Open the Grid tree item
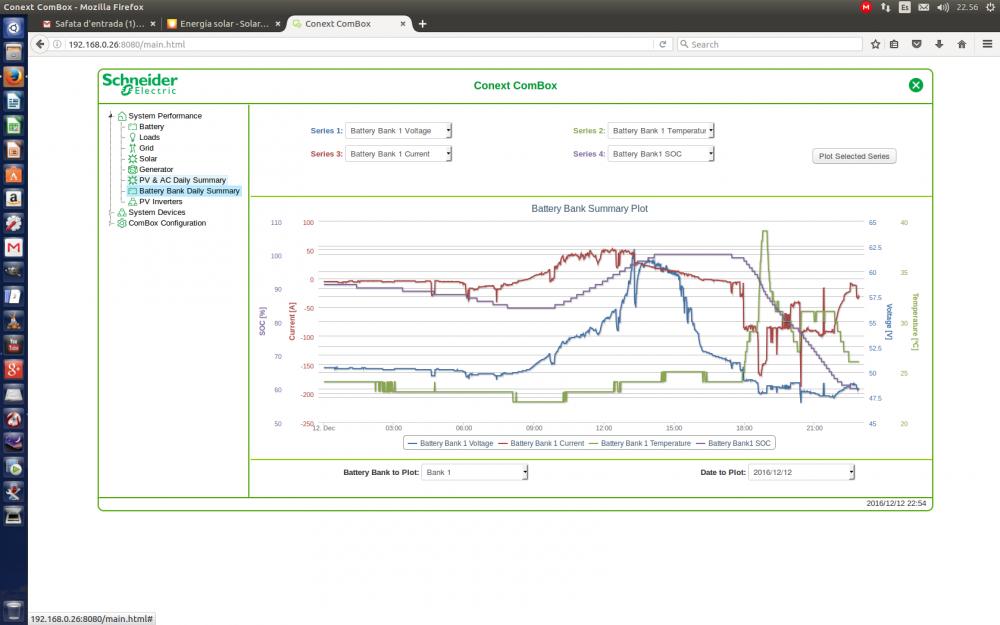 tap(146, 148)
